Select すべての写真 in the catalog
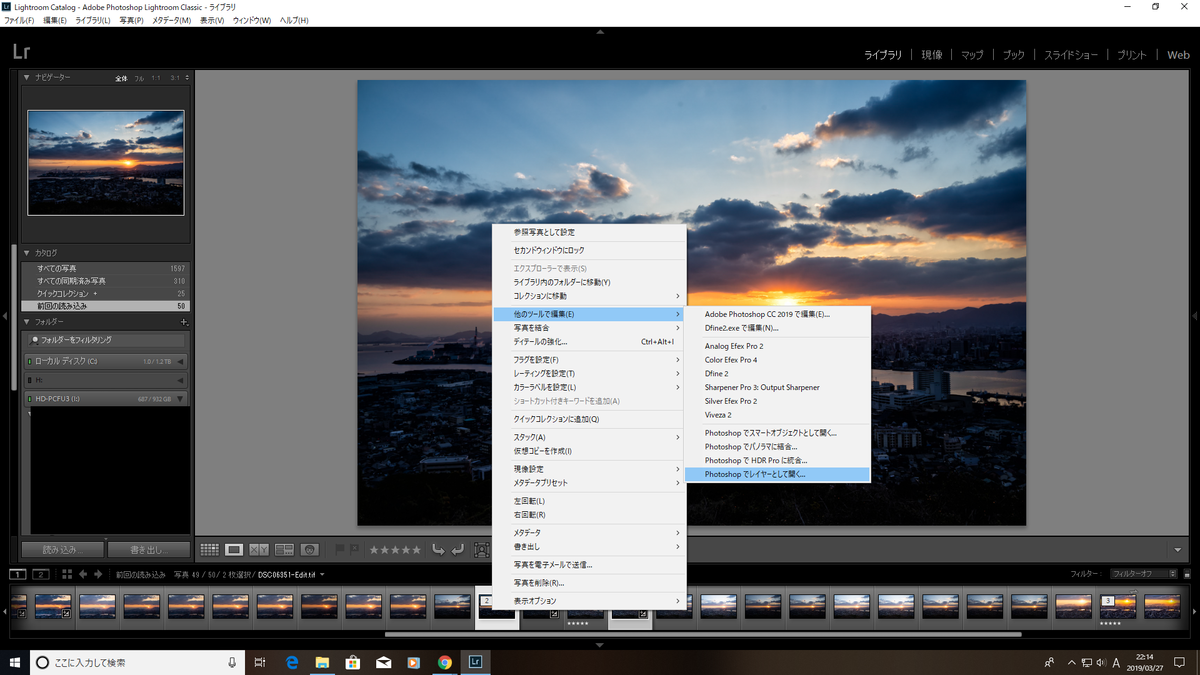The image size is (1200, 675). (106, 268)
